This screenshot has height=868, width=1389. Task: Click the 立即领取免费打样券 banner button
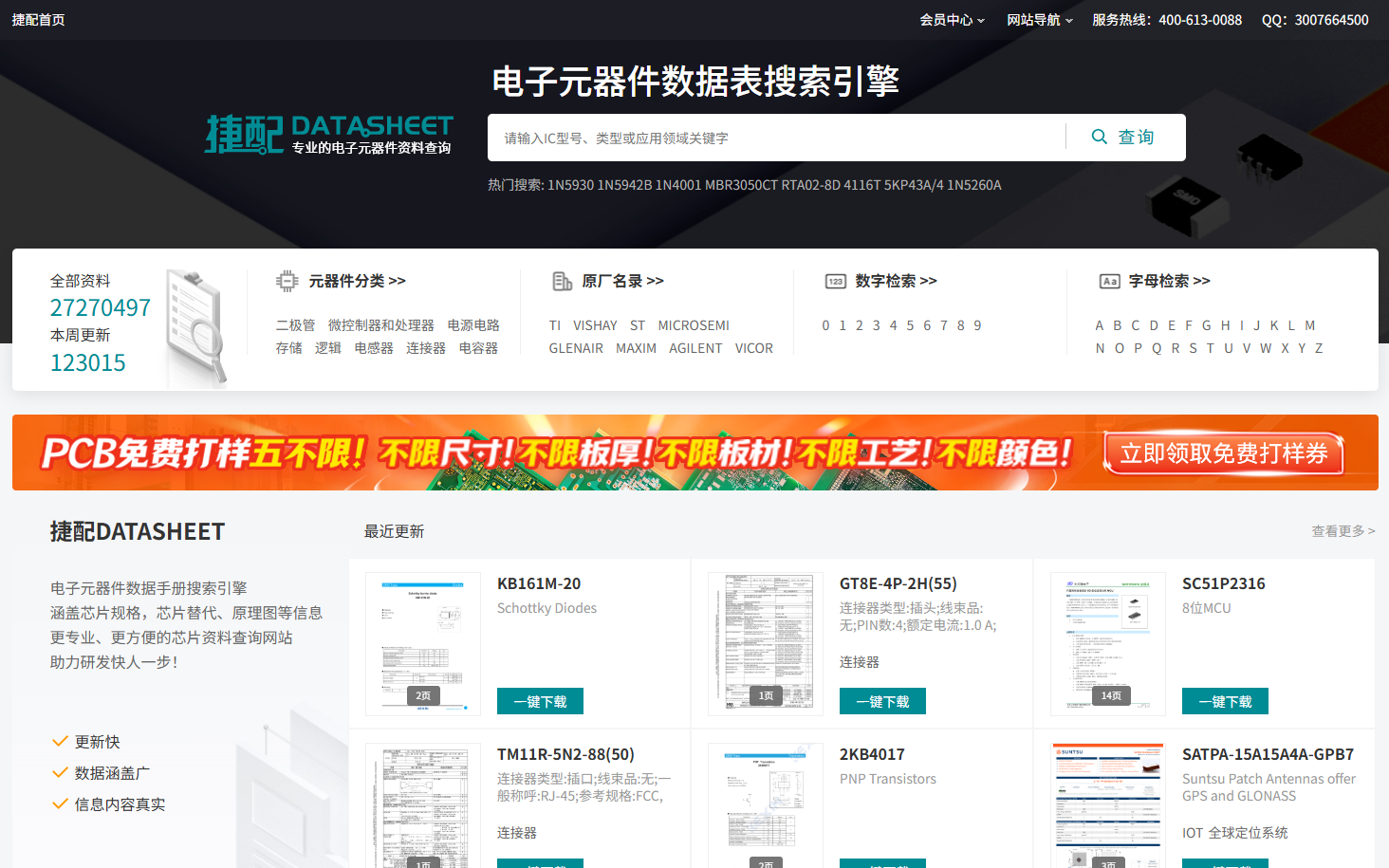(1223, 453)
